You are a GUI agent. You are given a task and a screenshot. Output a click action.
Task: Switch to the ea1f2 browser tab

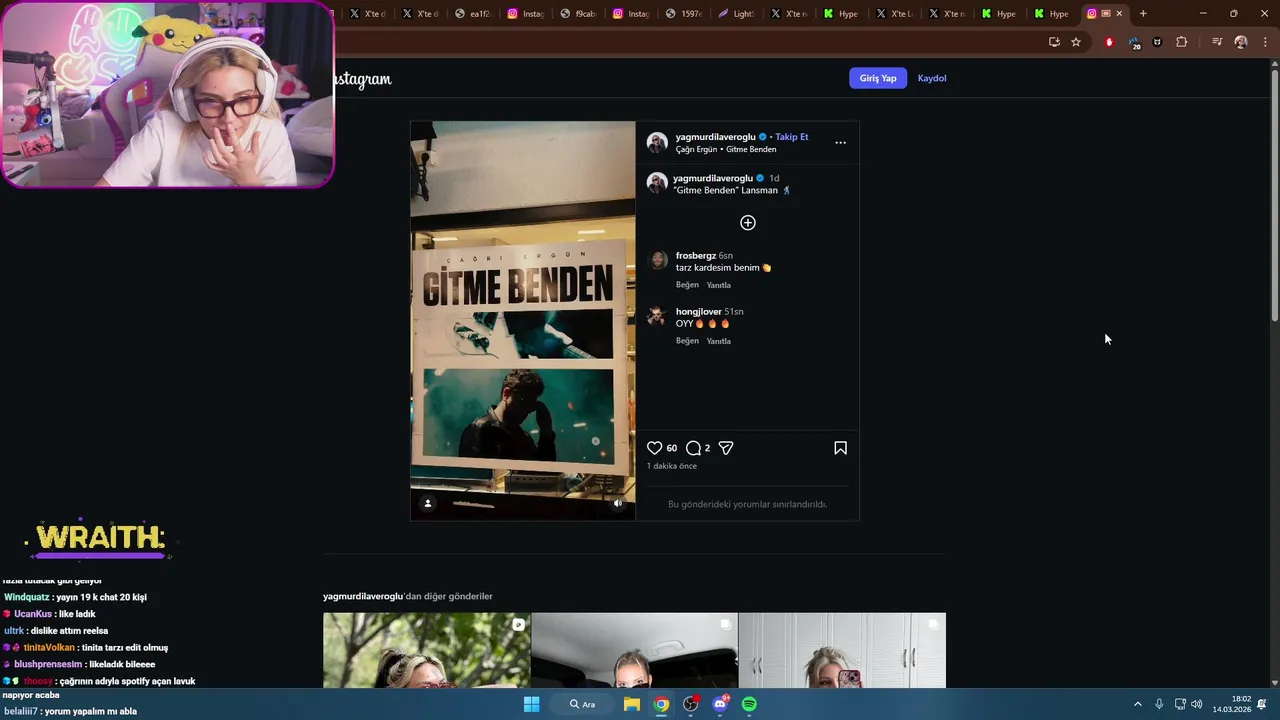473,14
